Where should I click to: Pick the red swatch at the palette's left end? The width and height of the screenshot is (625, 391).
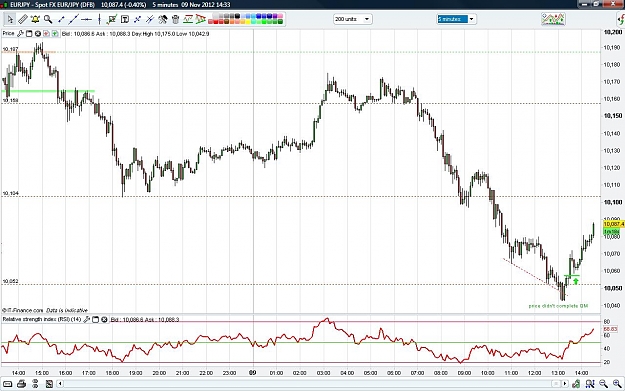click(210, 22)
